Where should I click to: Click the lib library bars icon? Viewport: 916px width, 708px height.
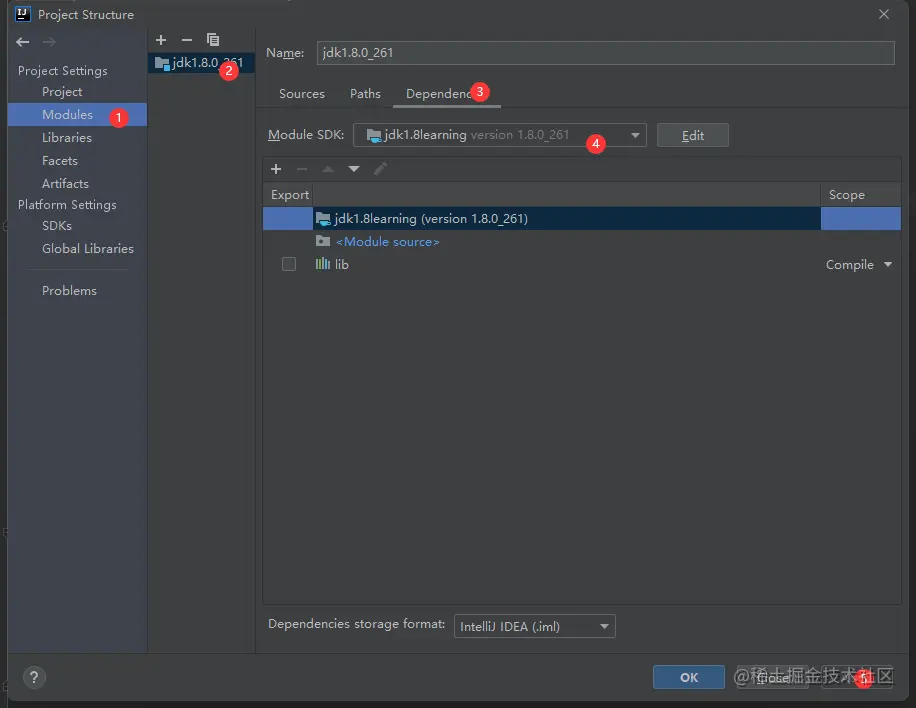click(322, 264)
